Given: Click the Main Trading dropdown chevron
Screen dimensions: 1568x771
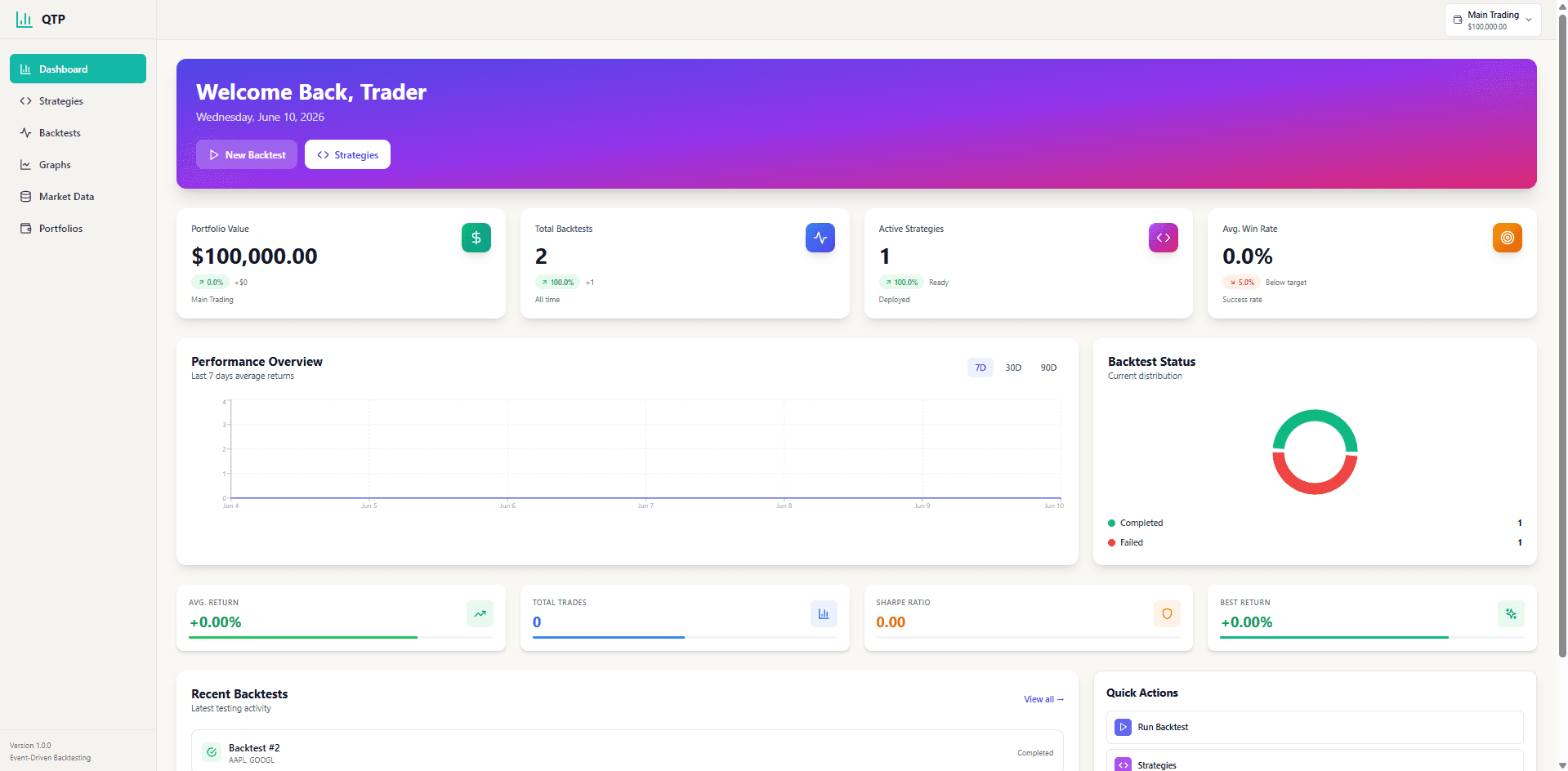Looking at the screenshot, I should [1529, 20].
